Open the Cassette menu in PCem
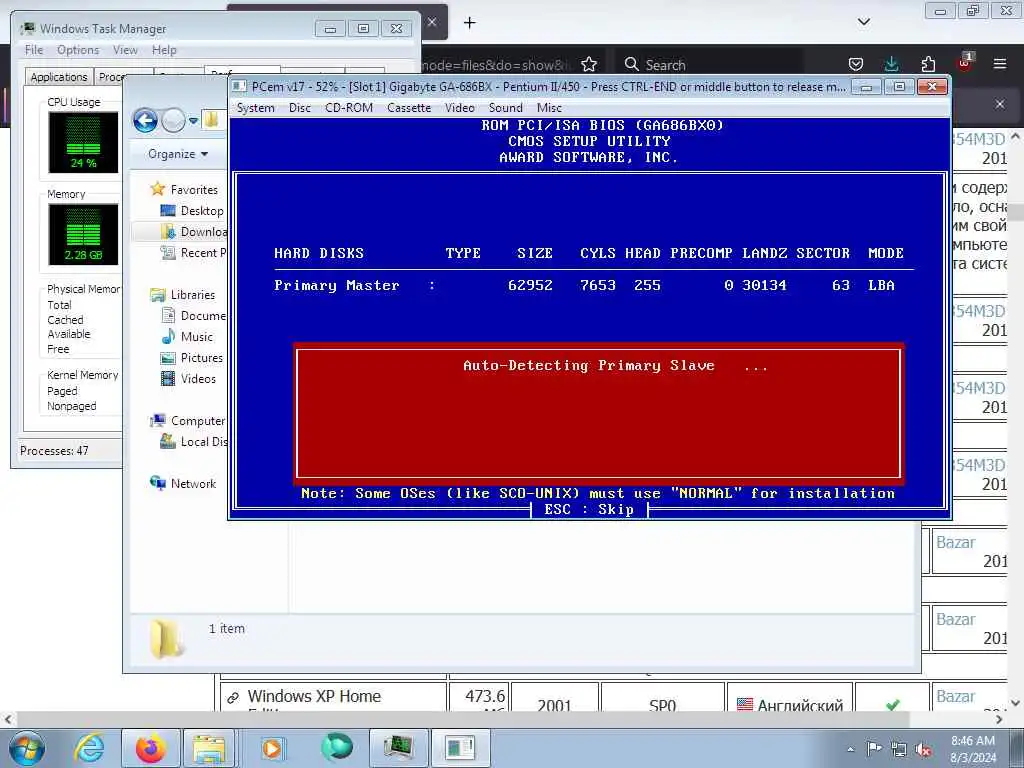The height and width of the screenshot is (768, 1024). pos(409,108)
